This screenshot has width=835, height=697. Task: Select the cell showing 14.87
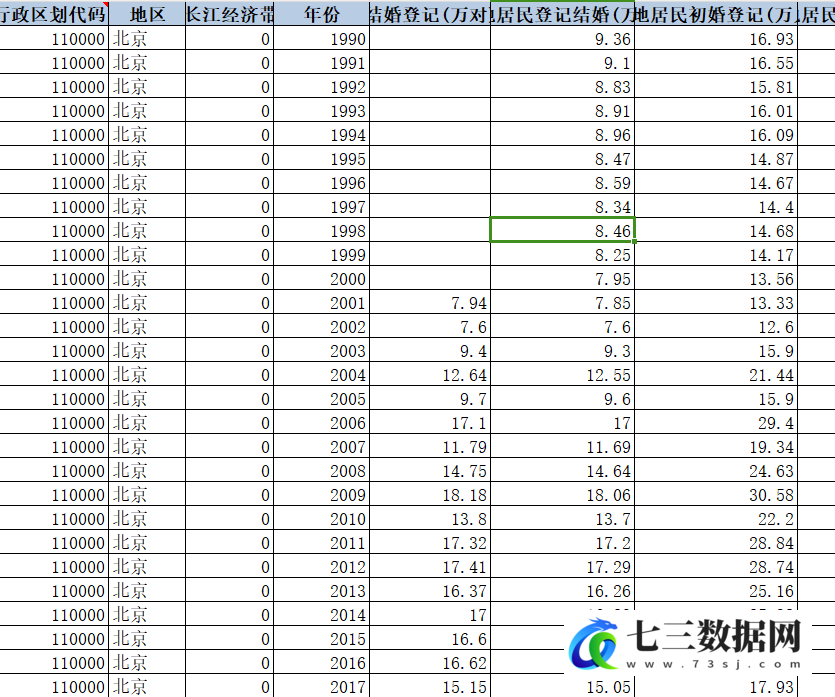716,158
